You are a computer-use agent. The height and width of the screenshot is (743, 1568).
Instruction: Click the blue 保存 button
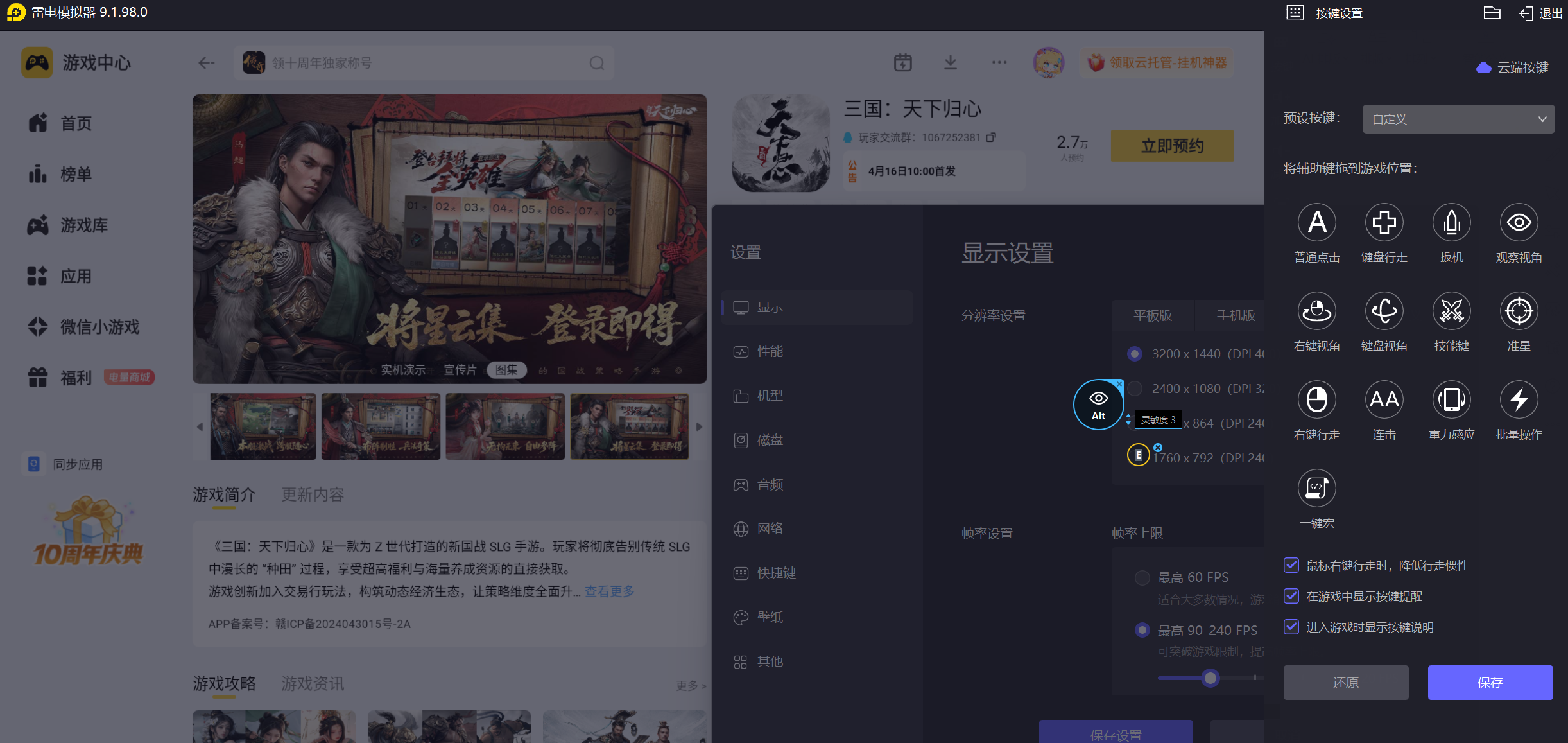click(x=1490, y=683)
